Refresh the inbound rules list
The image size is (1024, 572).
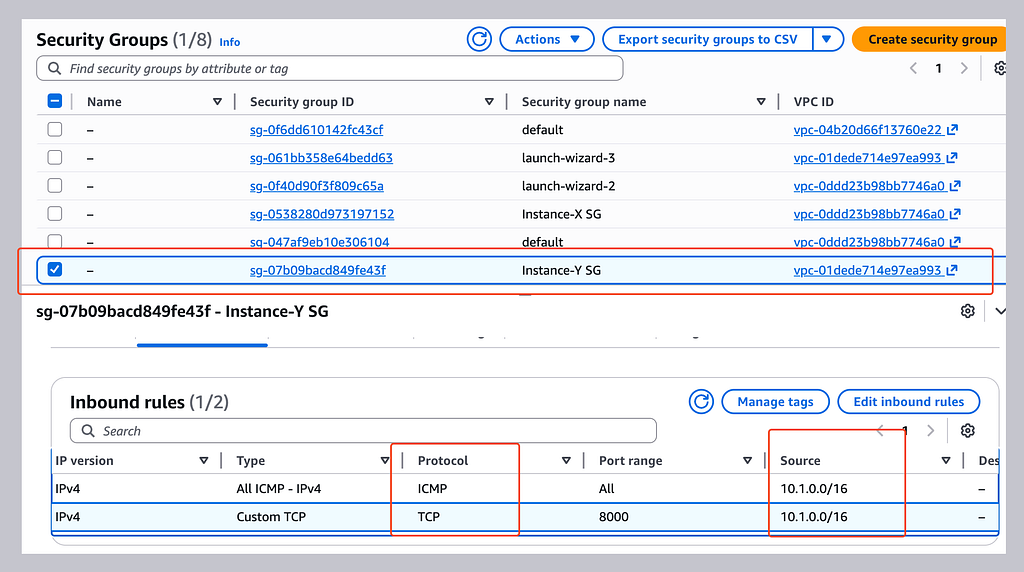701,402
